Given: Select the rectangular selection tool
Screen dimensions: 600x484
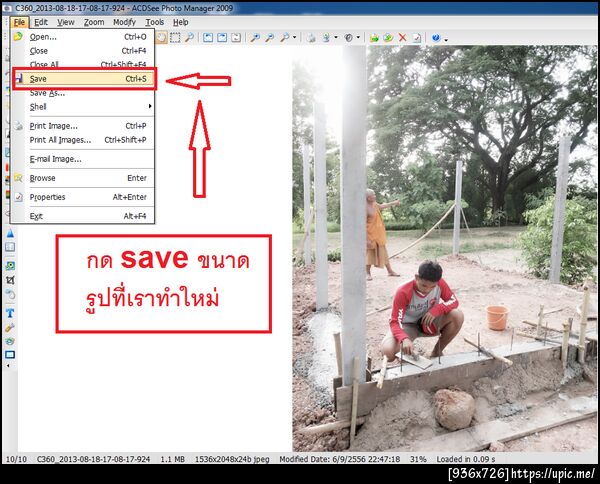Looking at the screenshot, I should 175,37.
